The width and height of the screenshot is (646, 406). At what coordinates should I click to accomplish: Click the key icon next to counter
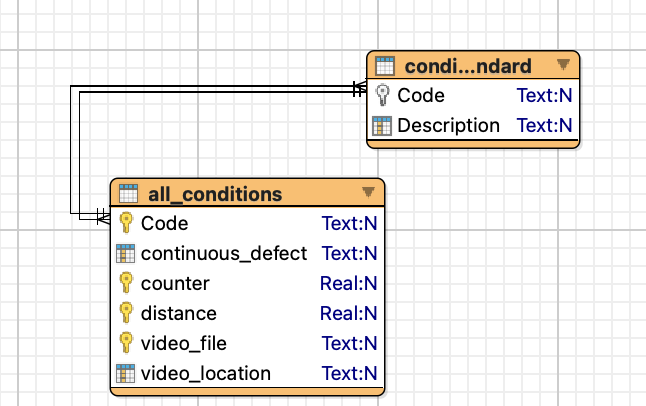click(126, 283)
